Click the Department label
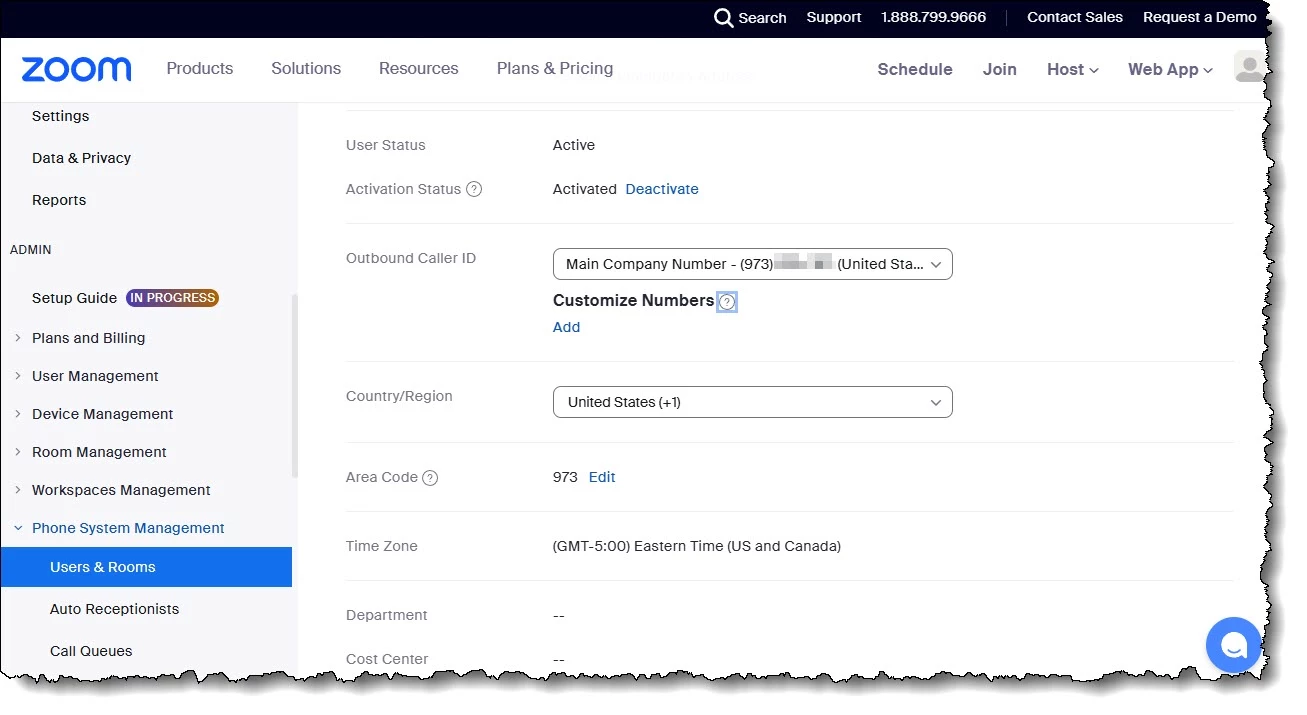This screenshot has width=1307, height=715. point(387,615)
